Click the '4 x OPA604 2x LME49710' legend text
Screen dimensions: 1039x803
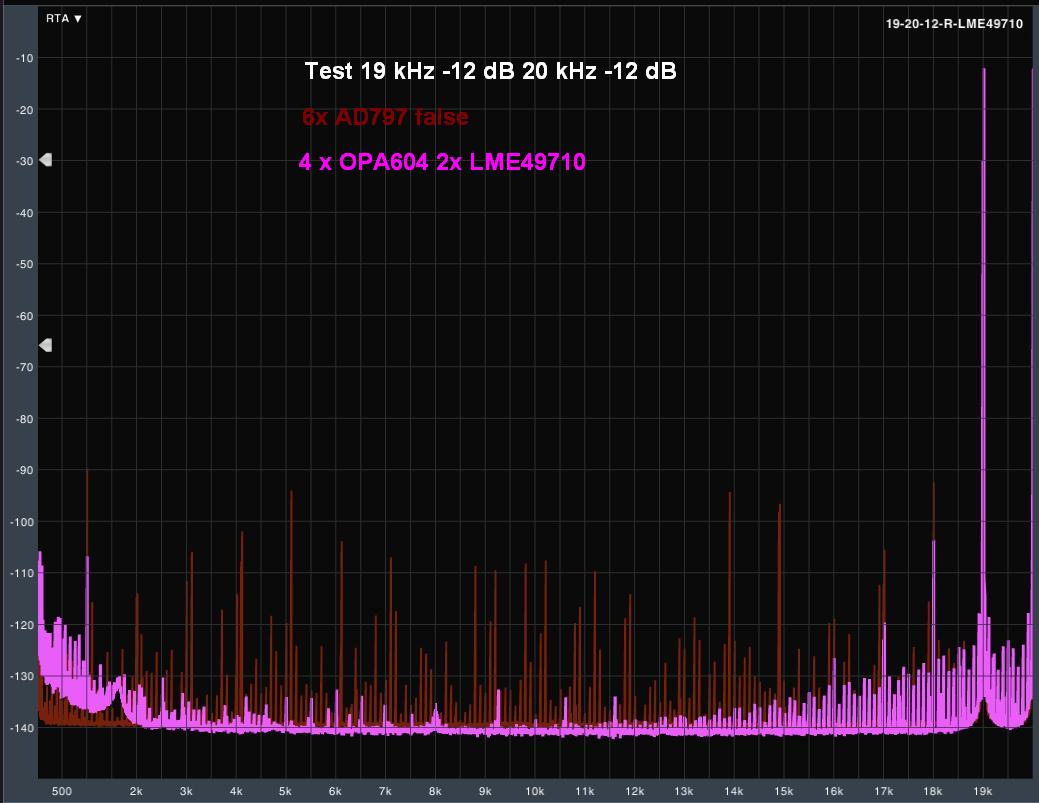click(x=442, y=162)
